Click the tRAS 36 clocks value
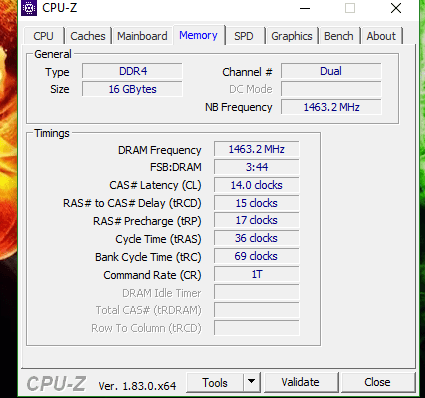The image size is (425, 398). point(256,238)
